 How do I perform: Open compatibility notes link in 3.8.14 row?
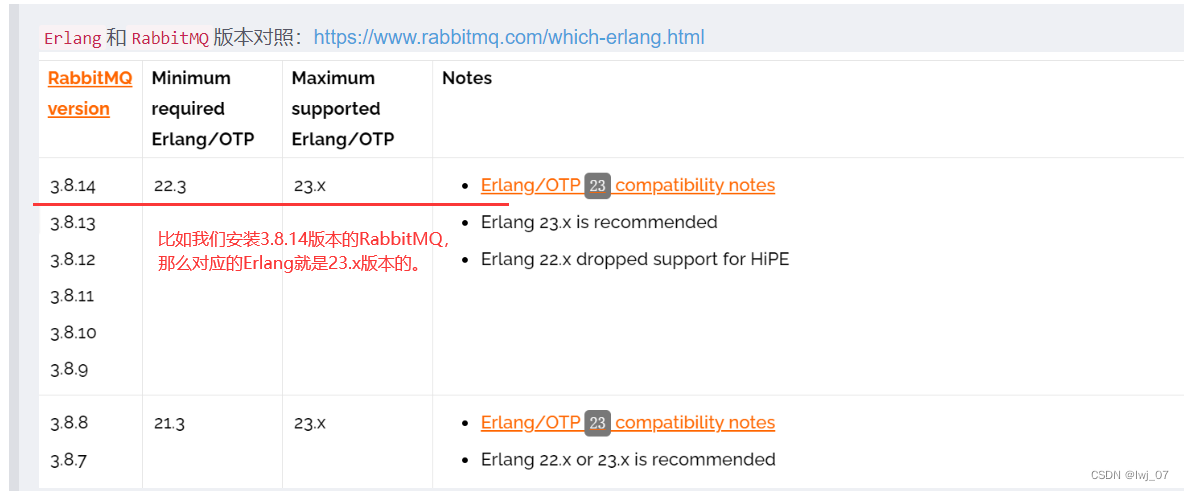click(x=627, y=185)
